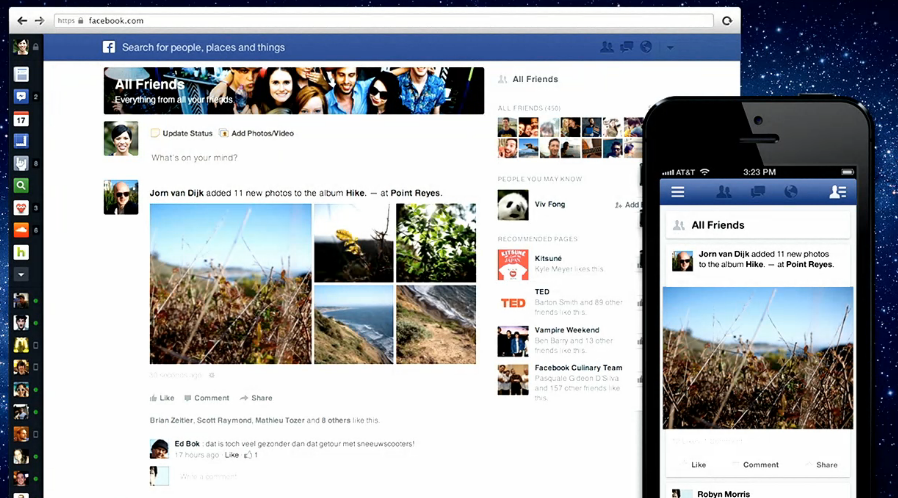Click the browser reload button
This screenshot has height=498, width=898.
(x=727, y=20)
